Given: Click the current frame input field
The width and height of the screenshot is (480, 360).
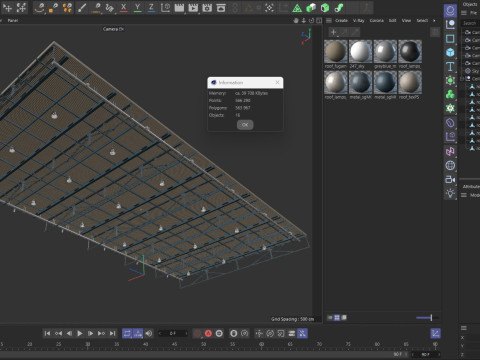Looking at the screenshot, I should 173,333.
